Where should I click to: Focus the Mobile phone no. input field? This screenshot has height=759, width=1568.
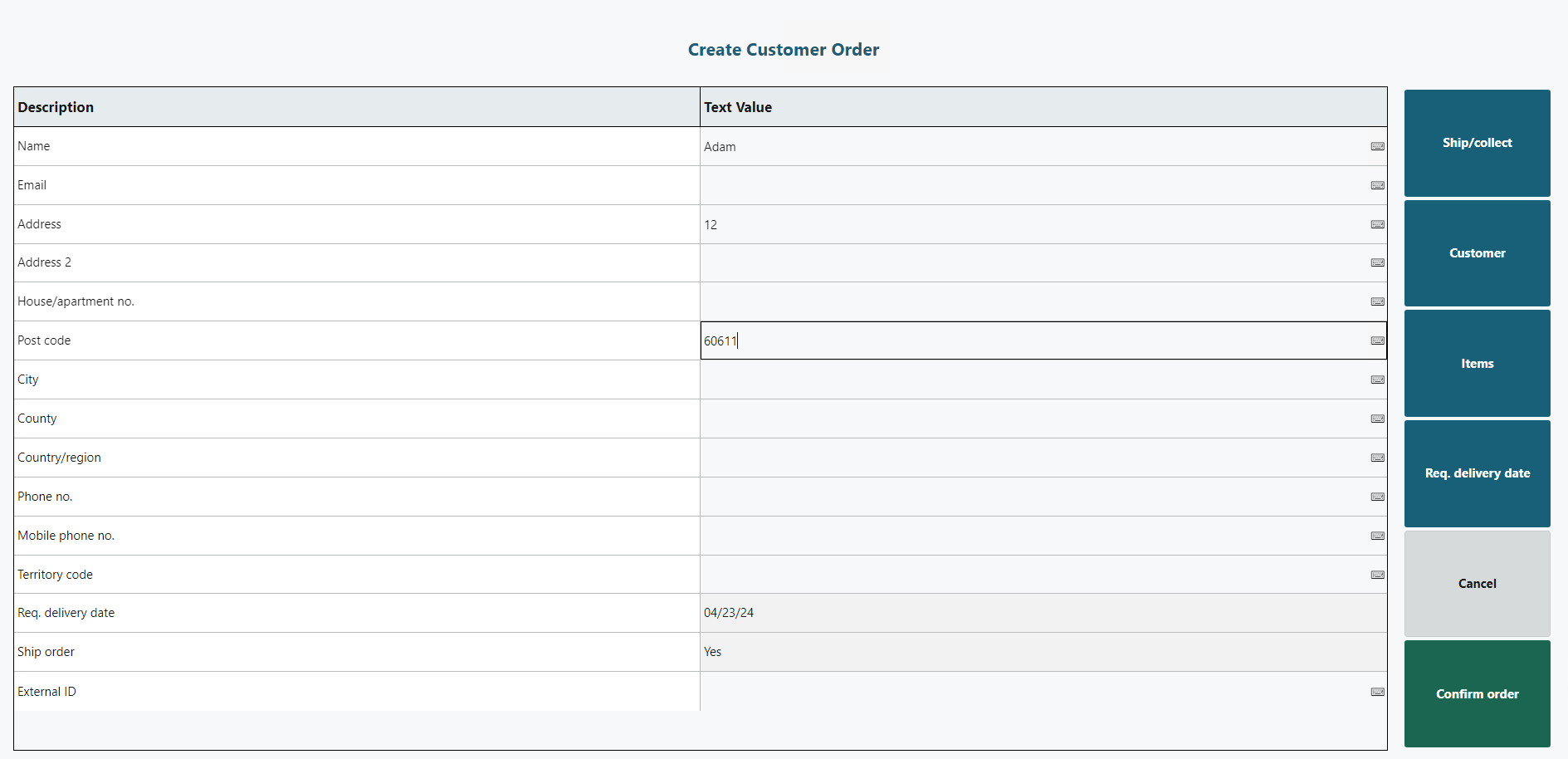[1029, 536]
